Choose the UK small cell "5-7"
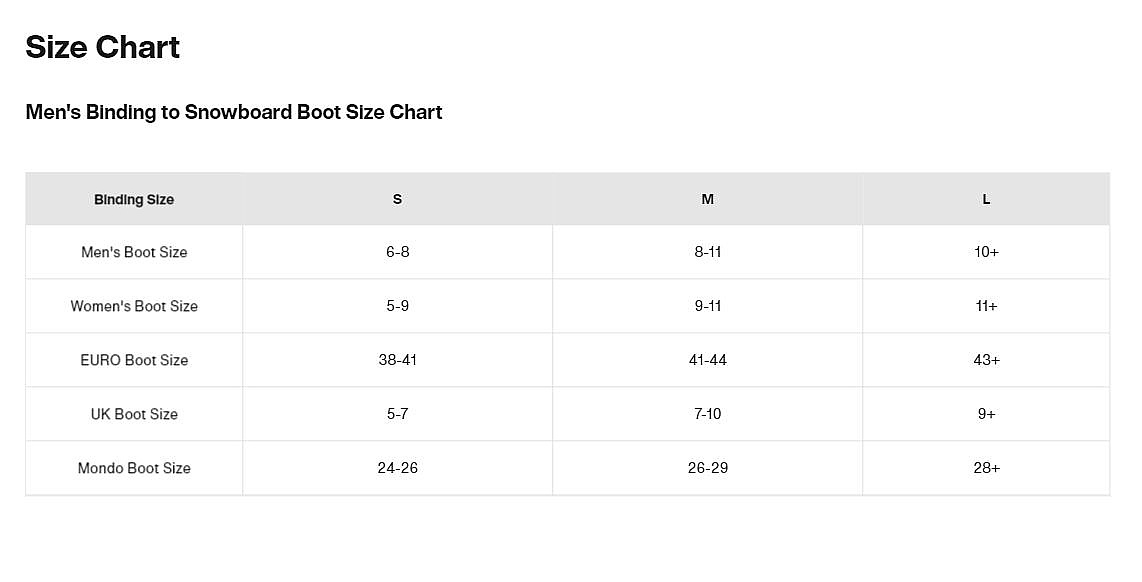The width and height of the screenshot is (1142, 582). point(397,414)
